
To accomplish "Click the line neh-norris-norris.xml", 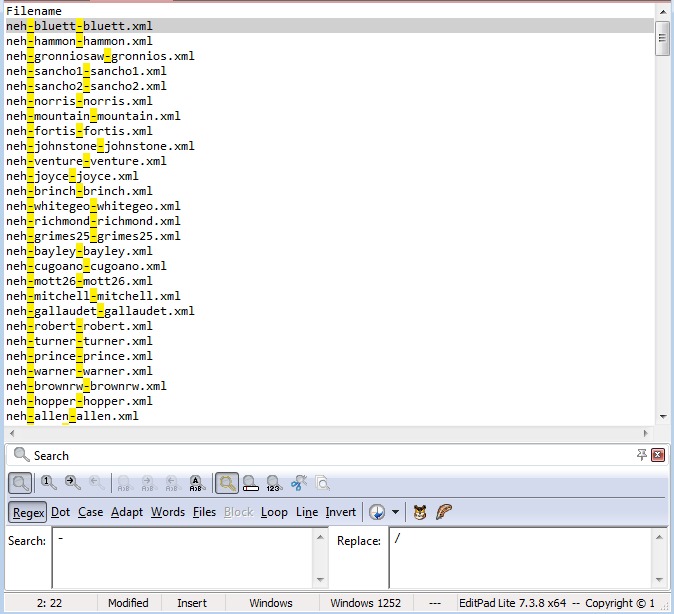I will pos(79,101).
